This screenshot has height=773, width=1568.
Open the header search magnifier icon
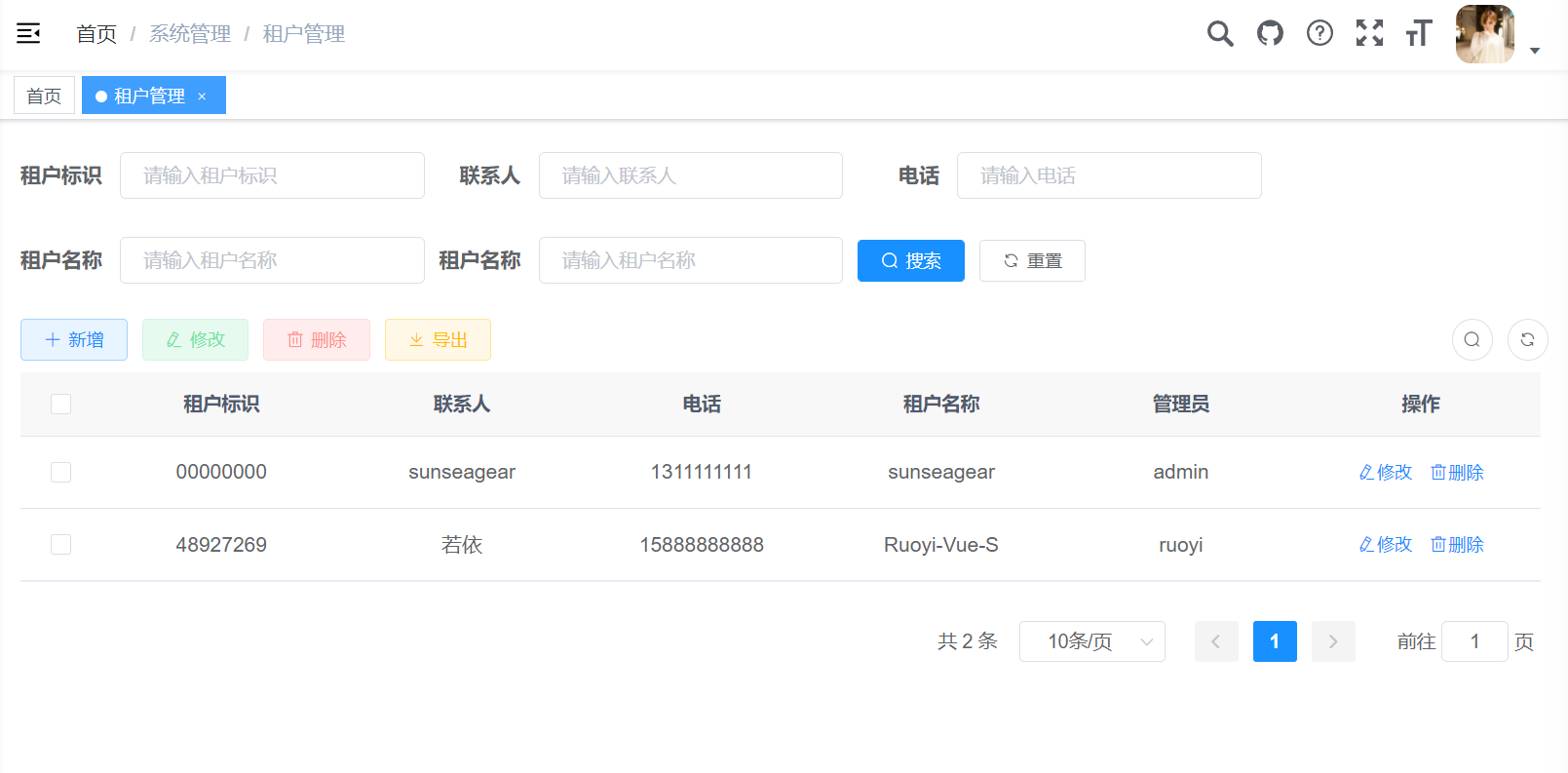pyautogui.click(x=1219, y=34)
